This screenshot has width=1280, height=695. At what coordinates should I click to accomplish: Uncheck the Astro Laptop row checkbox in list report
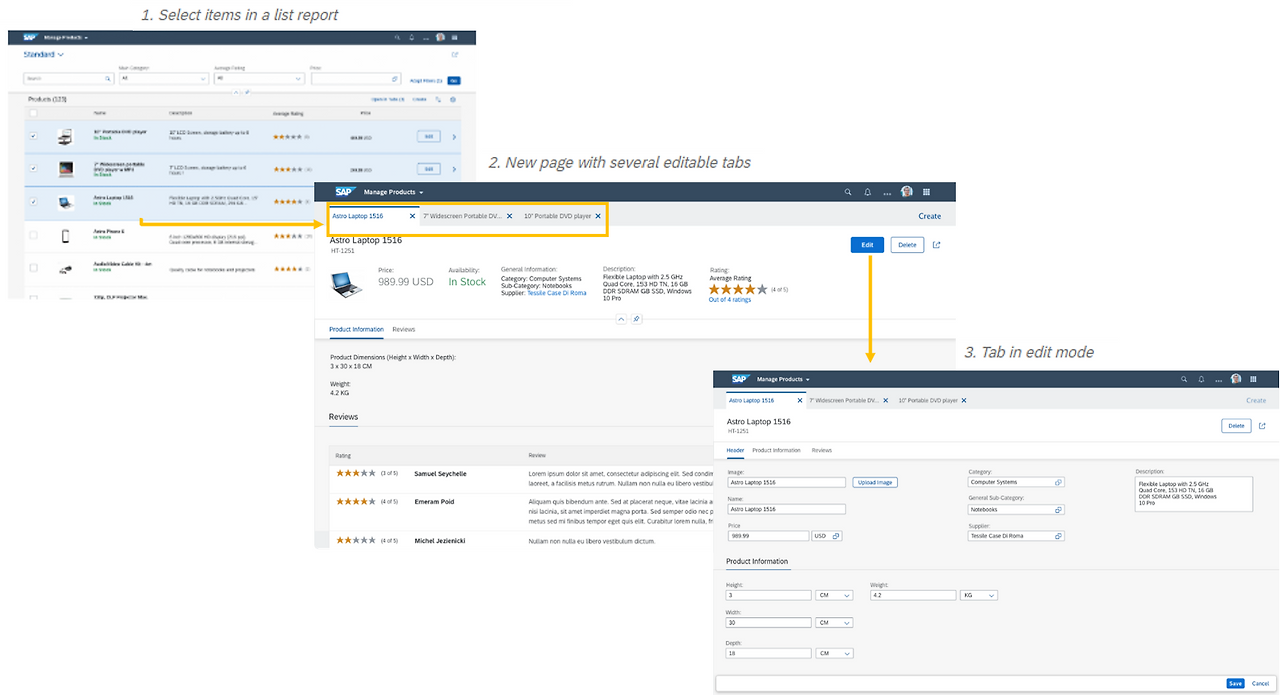point(33,201)
